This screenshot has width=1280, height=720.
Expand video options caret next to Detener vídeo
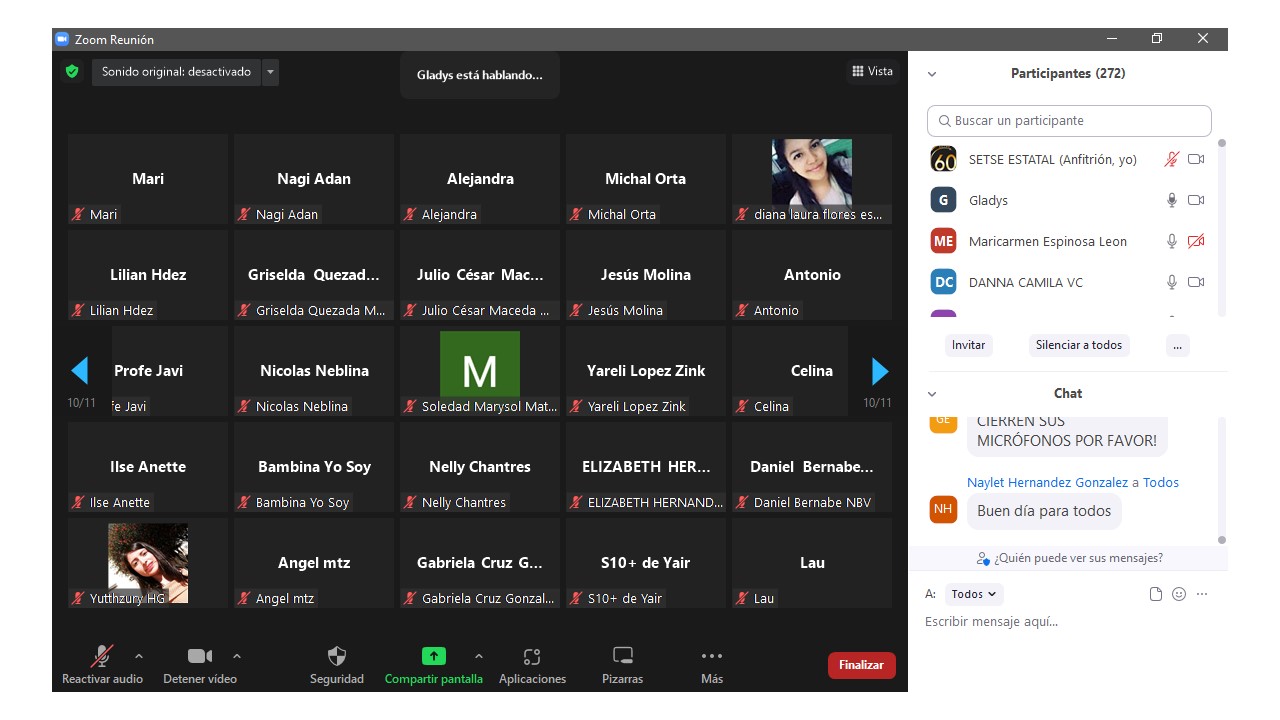236,656
